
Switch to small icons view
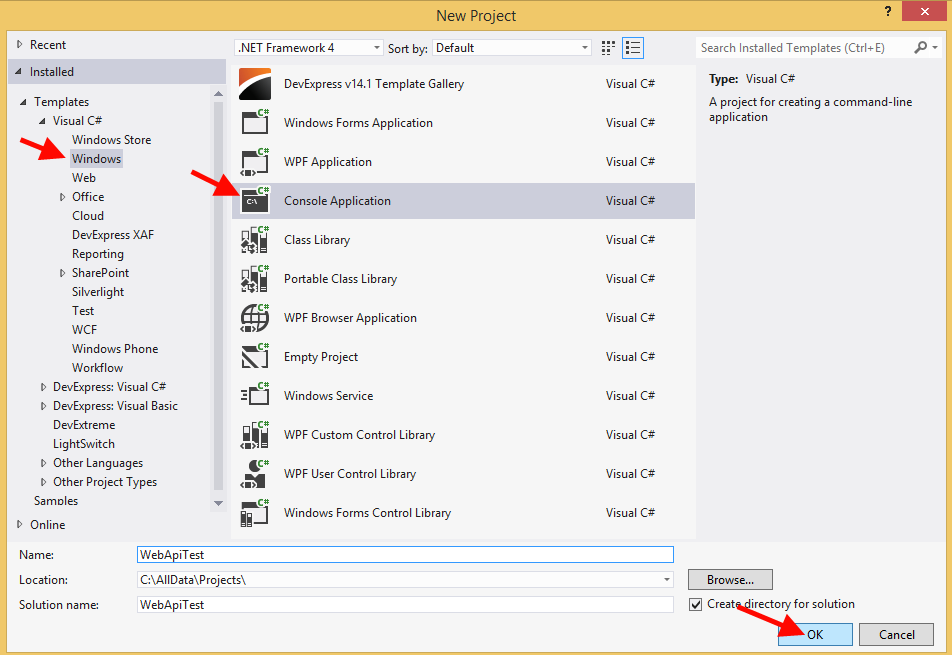[609, 48]
